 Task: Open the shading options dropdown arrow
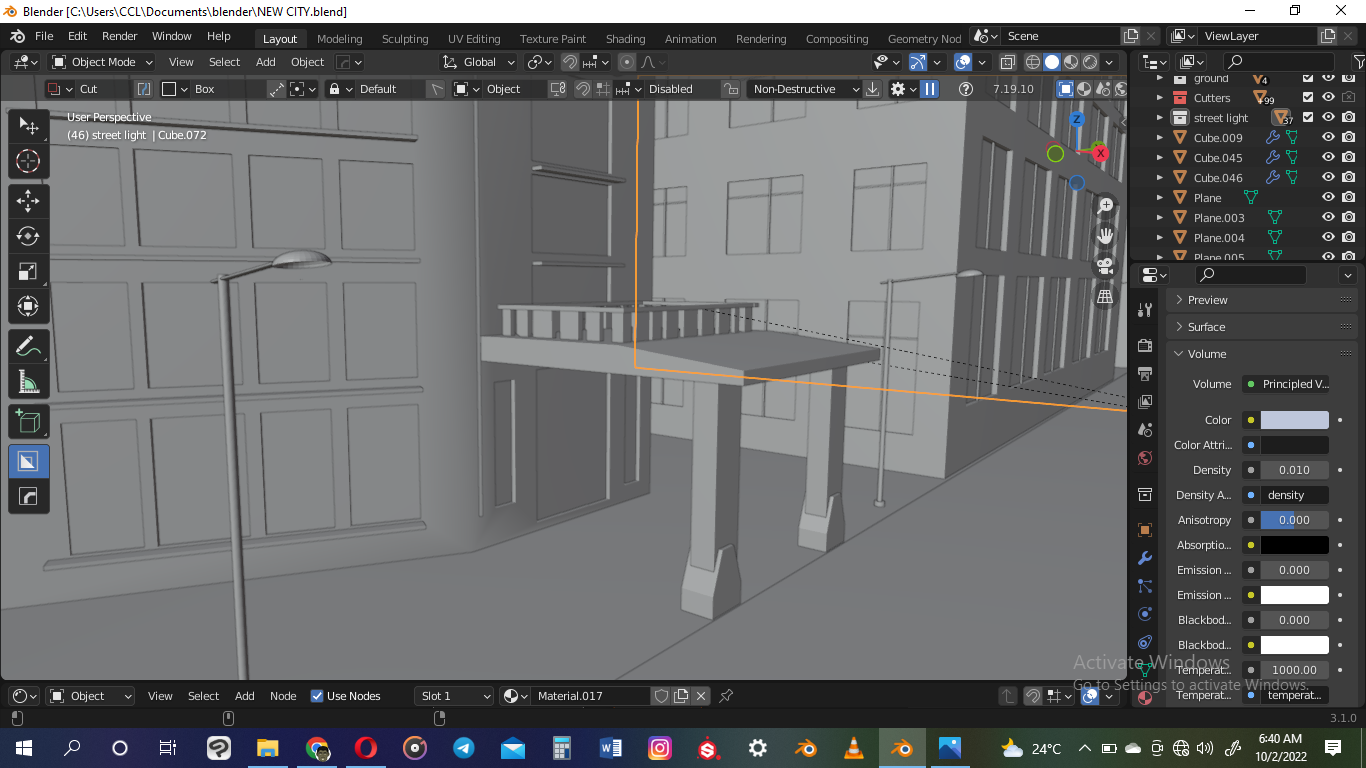[1109, 62]
